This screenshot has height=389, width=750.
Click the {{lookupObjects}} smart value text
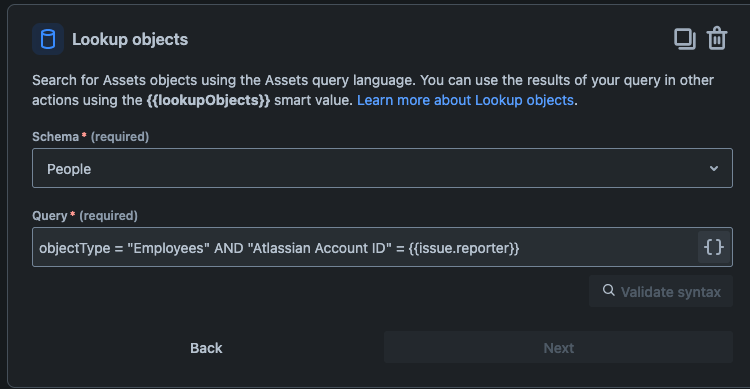coord(208,100)
